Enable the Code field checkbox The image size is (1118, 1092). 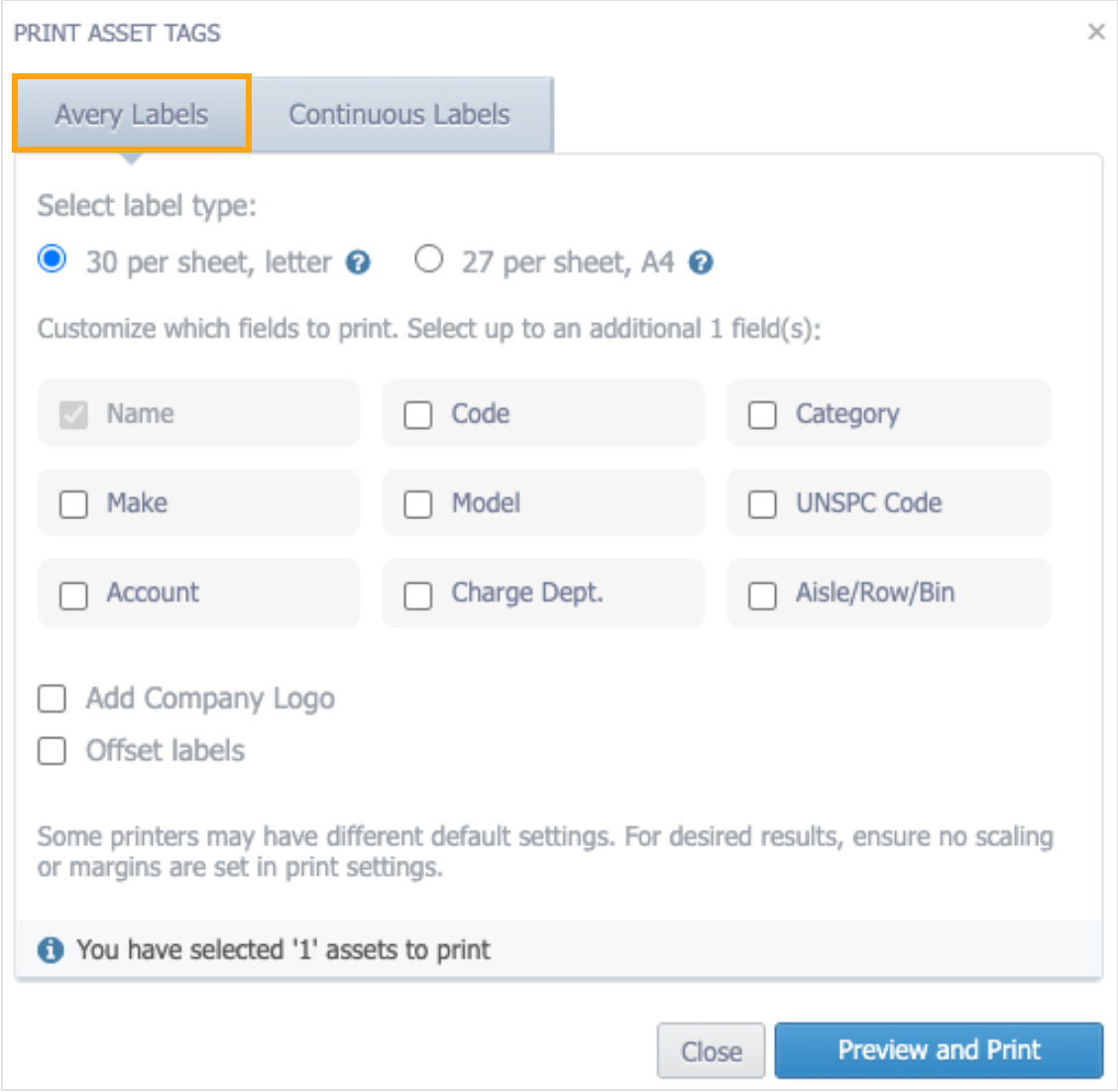[x=418, y=415]
